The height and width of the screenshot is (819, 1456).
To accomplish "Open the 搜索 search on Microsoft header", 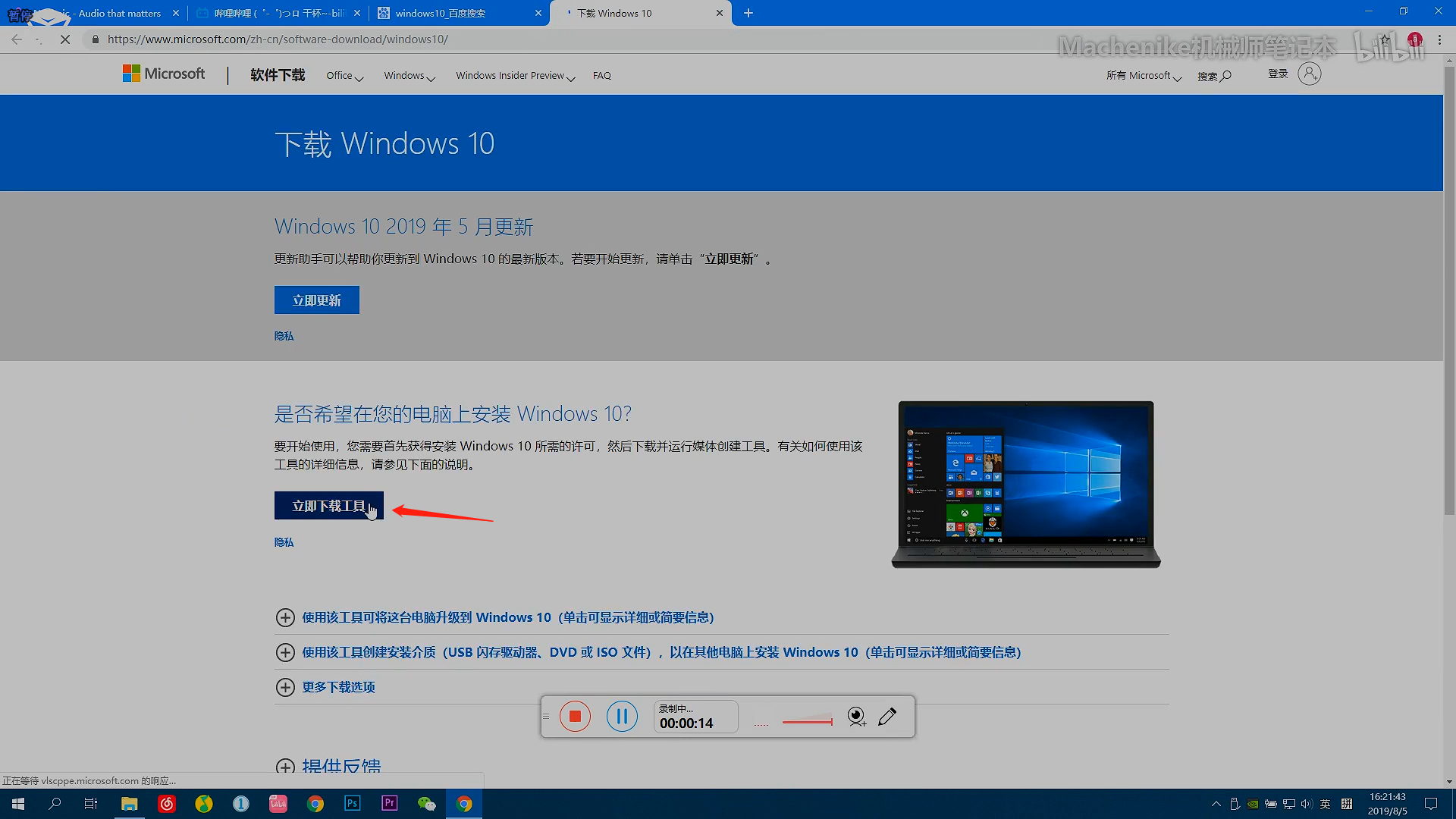I will click(x=1214, y=76).
